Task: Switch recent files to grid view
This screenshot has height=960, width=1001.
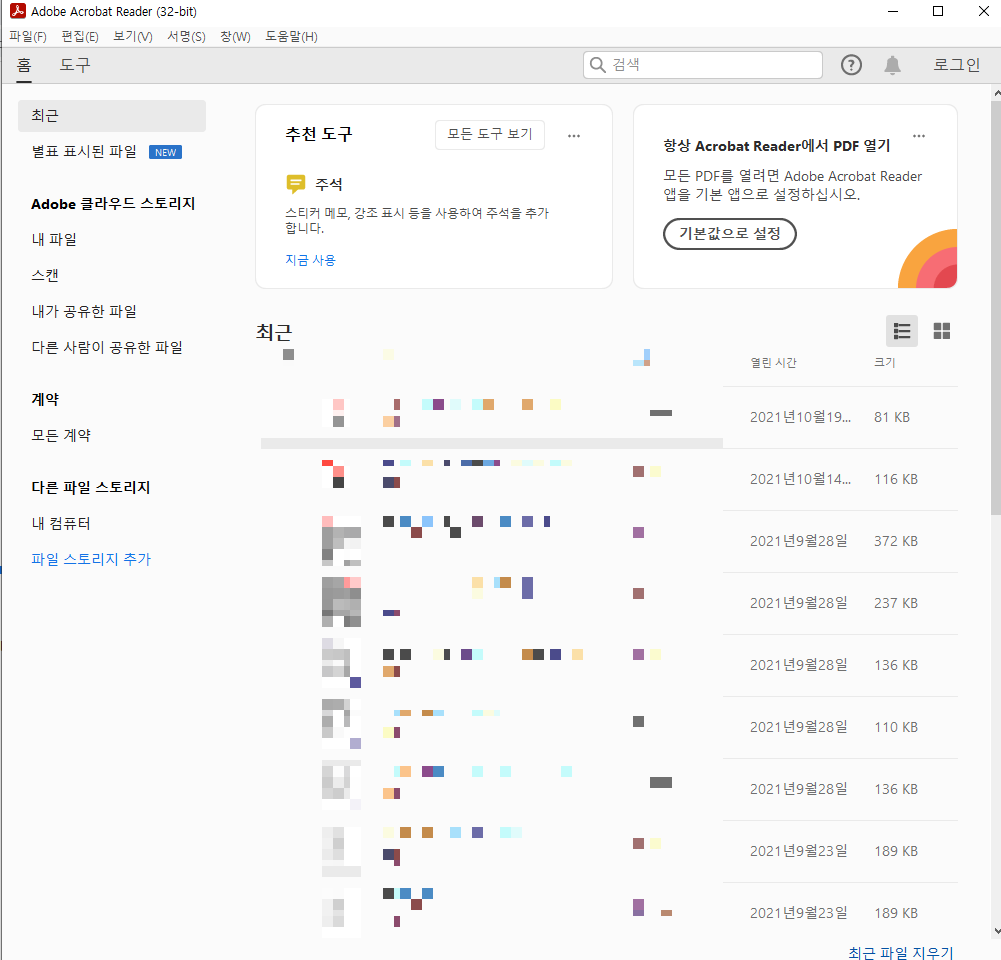Action: tap(941, 331)
